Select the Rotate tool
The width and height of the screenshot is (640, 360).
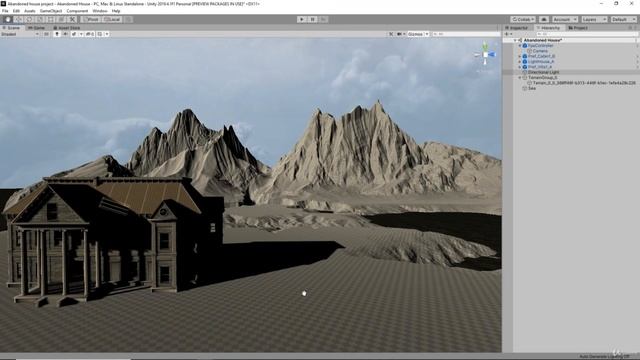(x=29, y=19)
